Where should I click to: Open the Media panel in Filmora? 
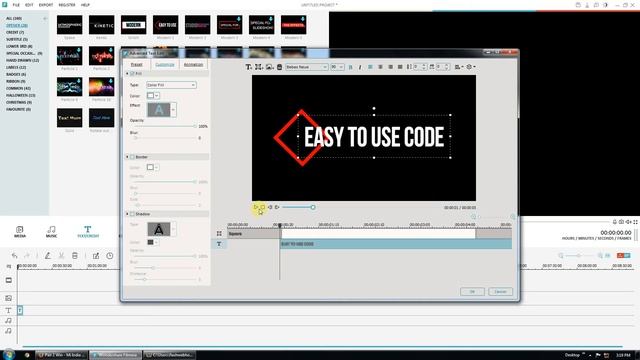pos(20,231)
